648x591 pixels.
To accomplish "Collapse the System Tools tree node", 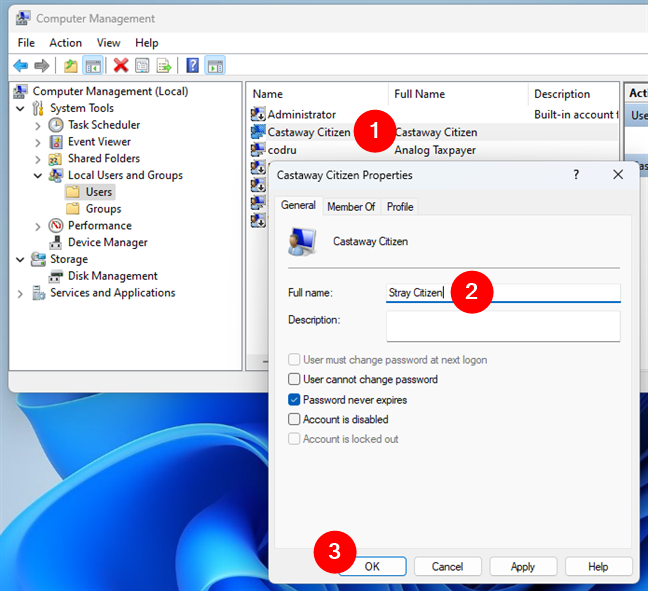I will click(x=20, y=108).
